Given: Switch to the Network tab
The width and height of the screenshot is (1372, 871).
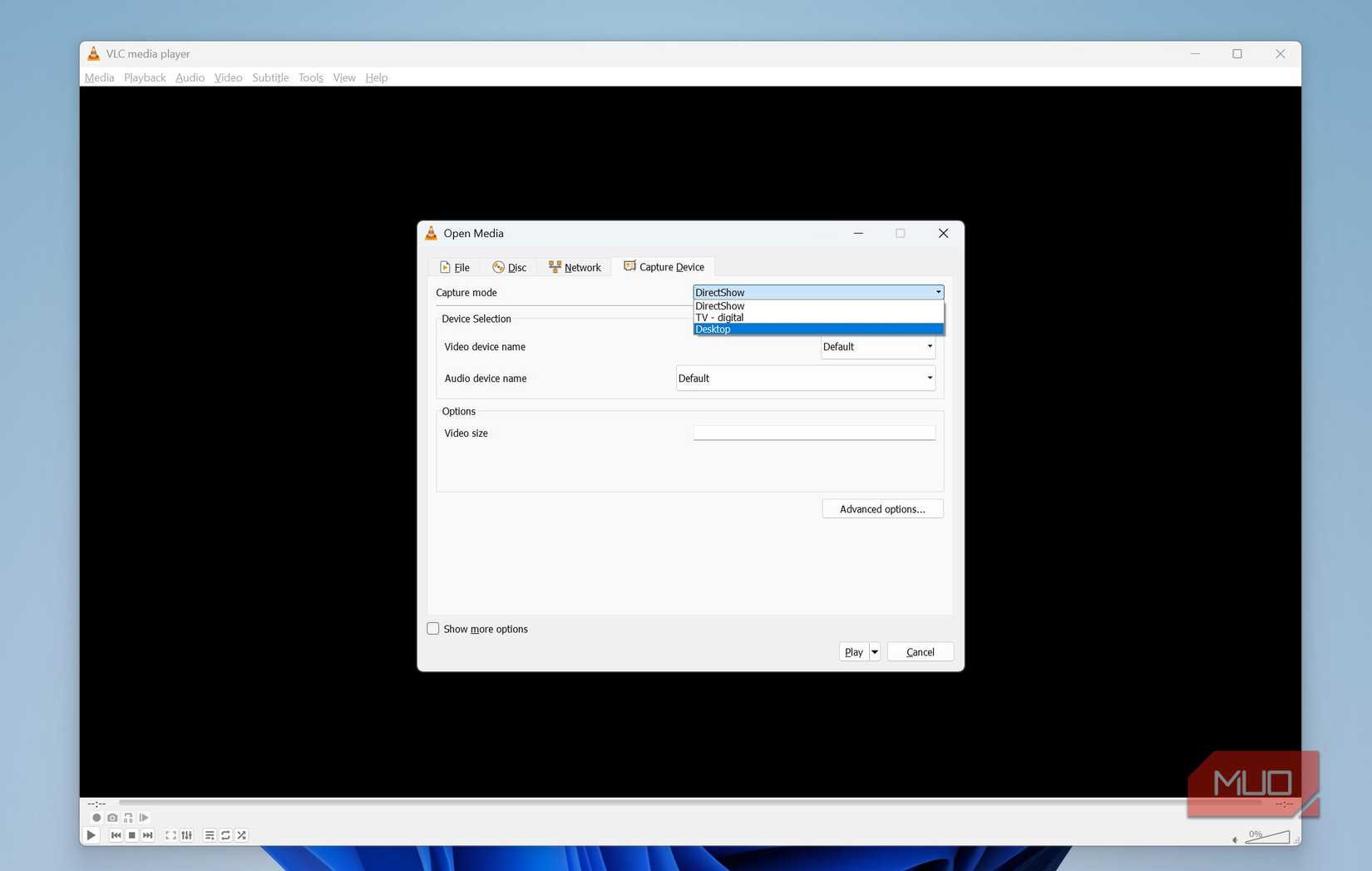Looking at the screenshot, I should pyautogui.click(x=575, y=267).
